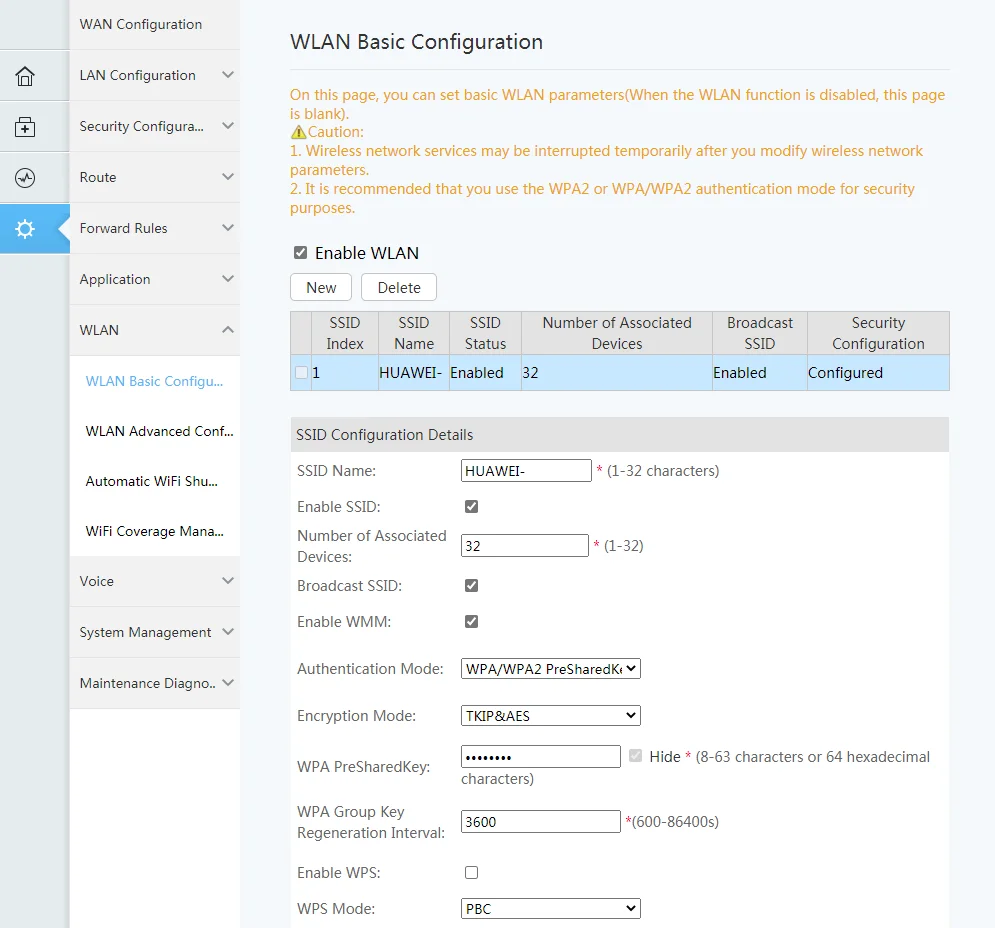Select the settings gear icon
Screen dimensions: 995x928
pyautogui.click(x=25, y=229)
